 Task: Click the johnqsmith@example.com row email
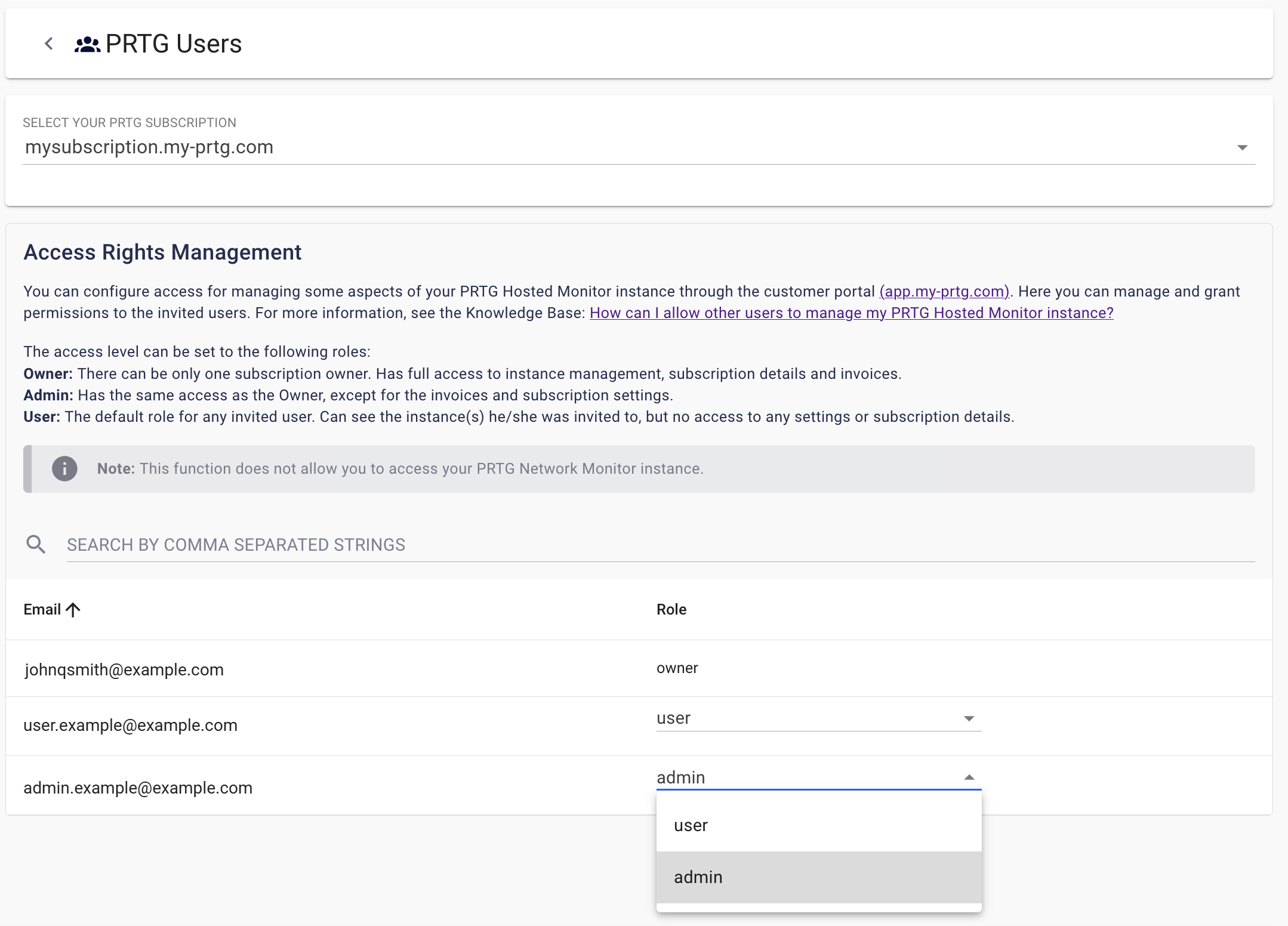[124, 670]
